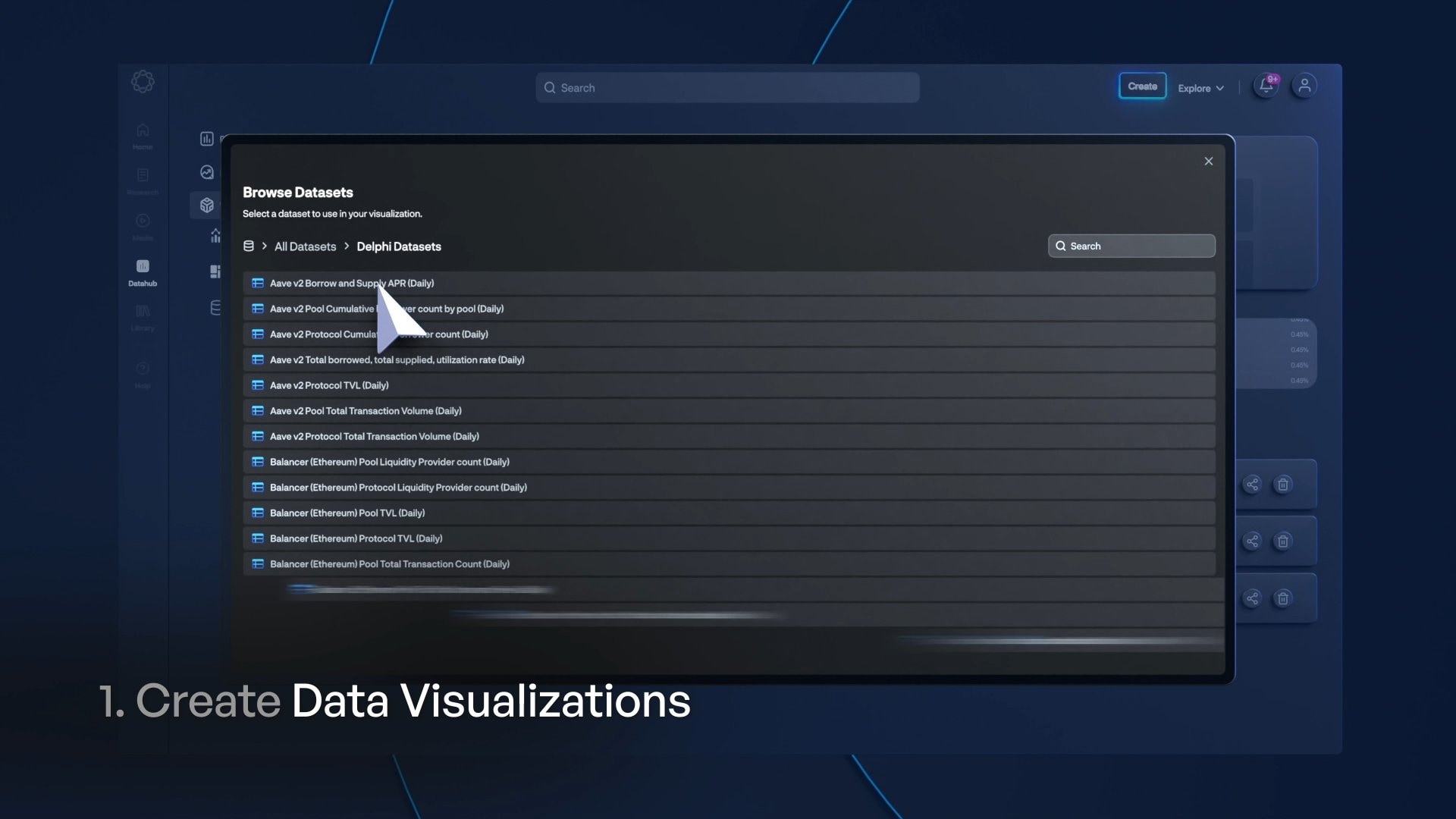This screenshot has height=819, width=1456.
Task: Click middle share icon in background list
Action: [x=1253, y=541]
